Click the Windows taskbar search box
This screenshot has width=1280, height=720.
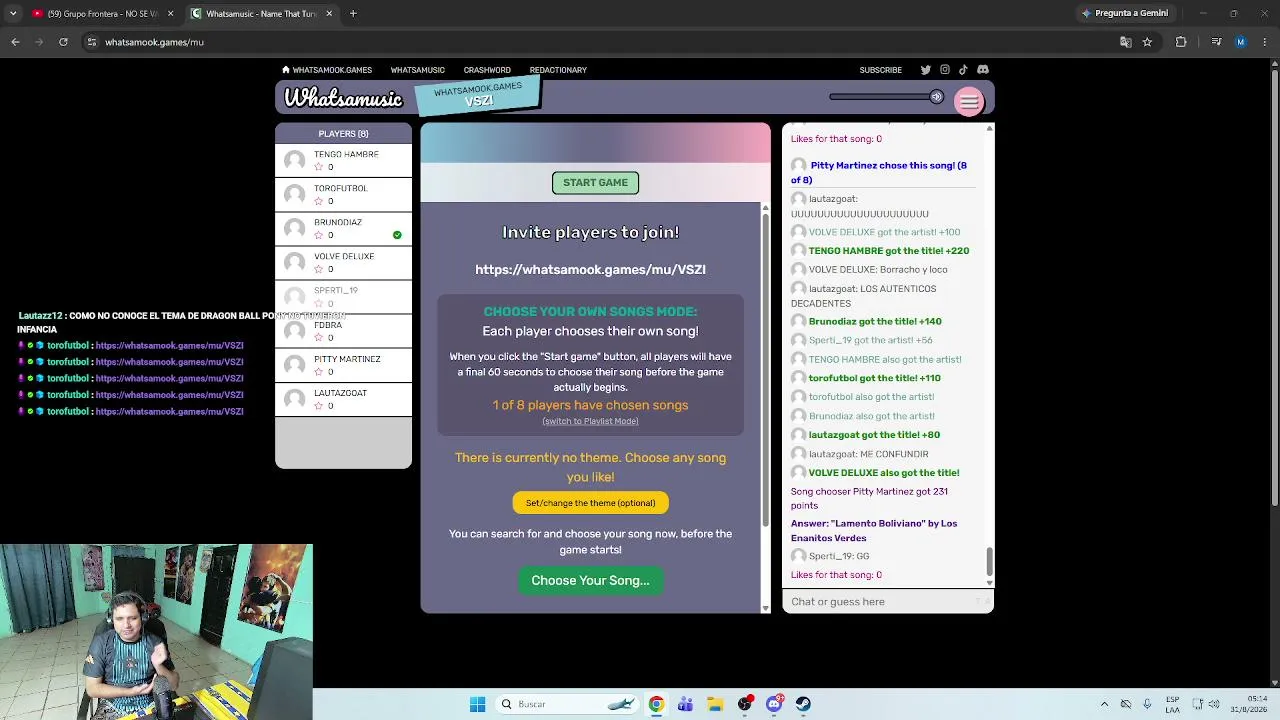point(567,704)
